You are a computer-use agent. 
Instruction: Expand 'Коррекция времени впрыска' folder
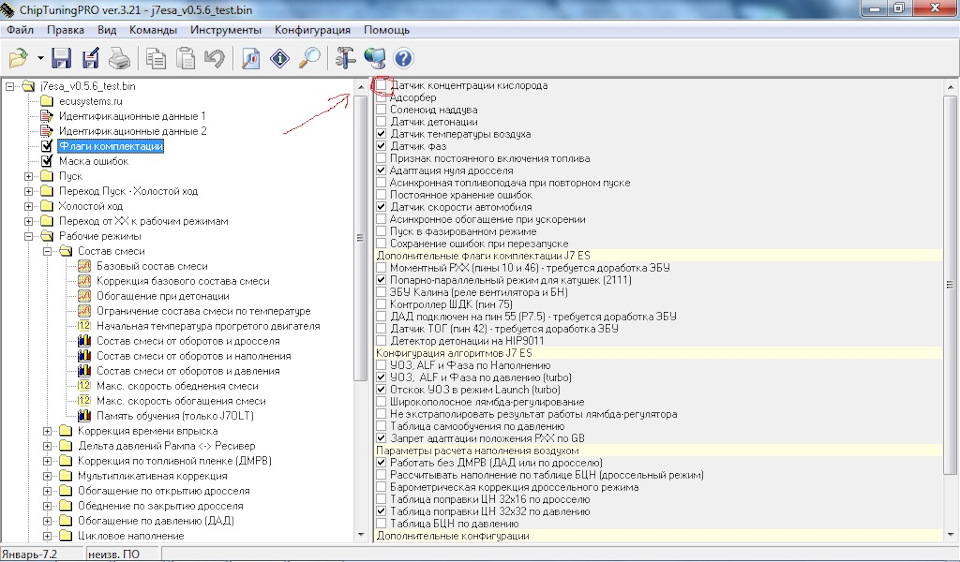pos(47,431)
